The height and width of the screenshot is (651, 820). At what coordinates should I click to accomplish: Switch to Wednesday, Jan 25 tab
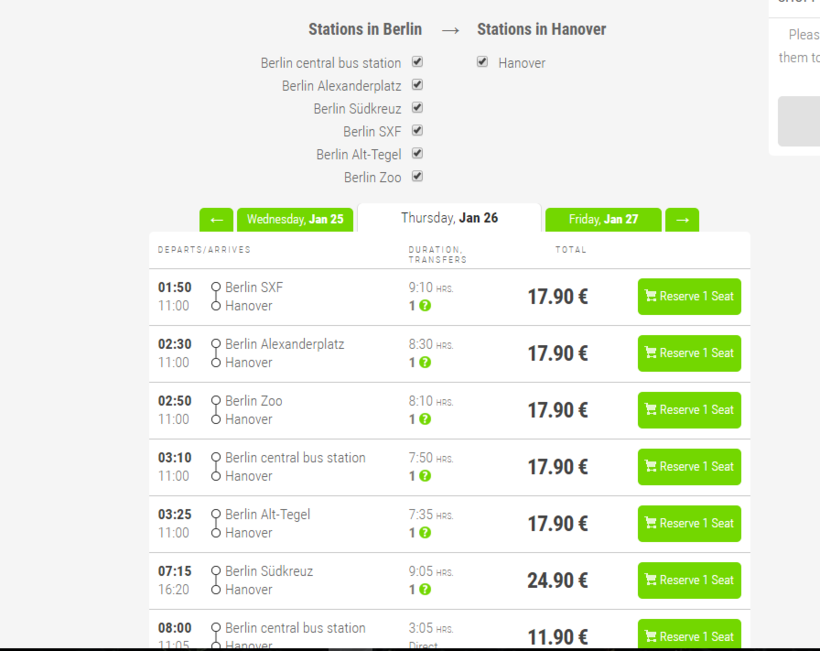coord(295,220)
